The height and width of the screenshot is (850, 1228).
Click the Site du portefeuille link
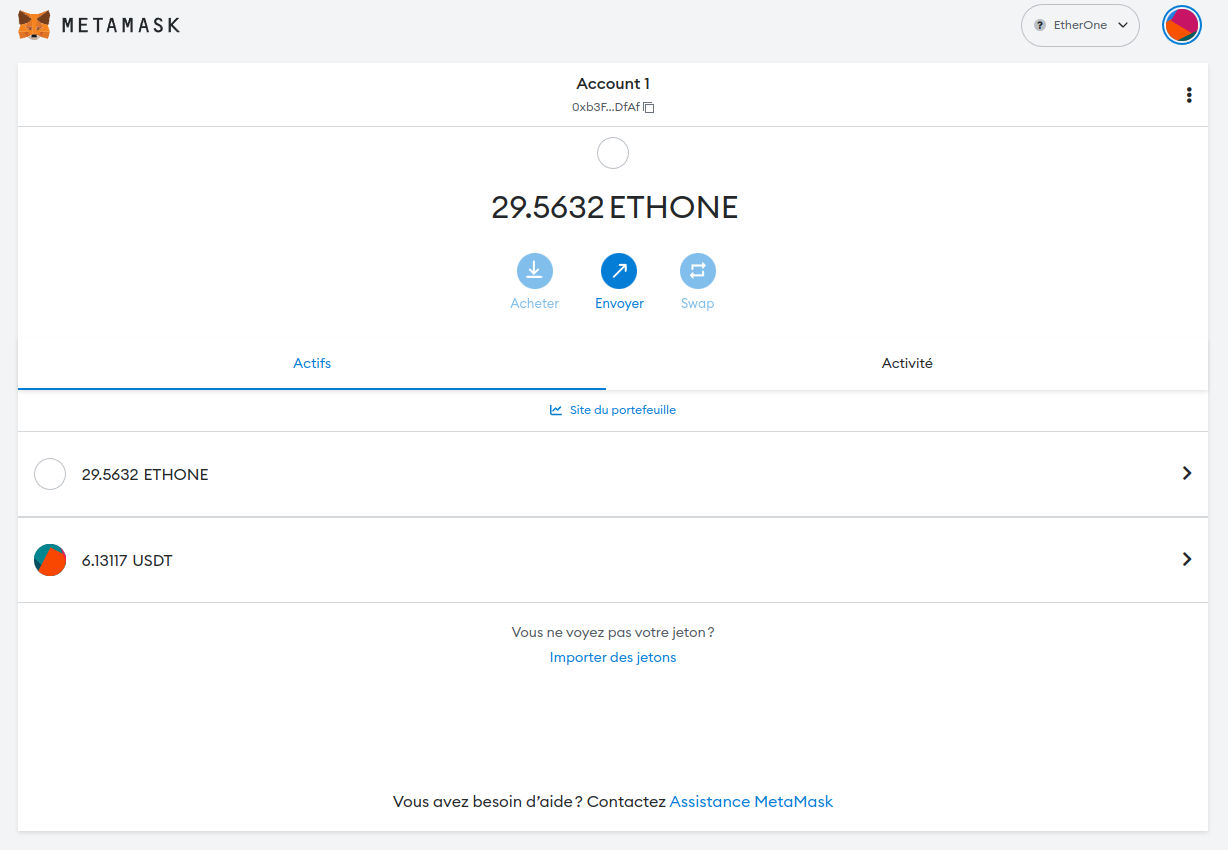pos(622,410)
